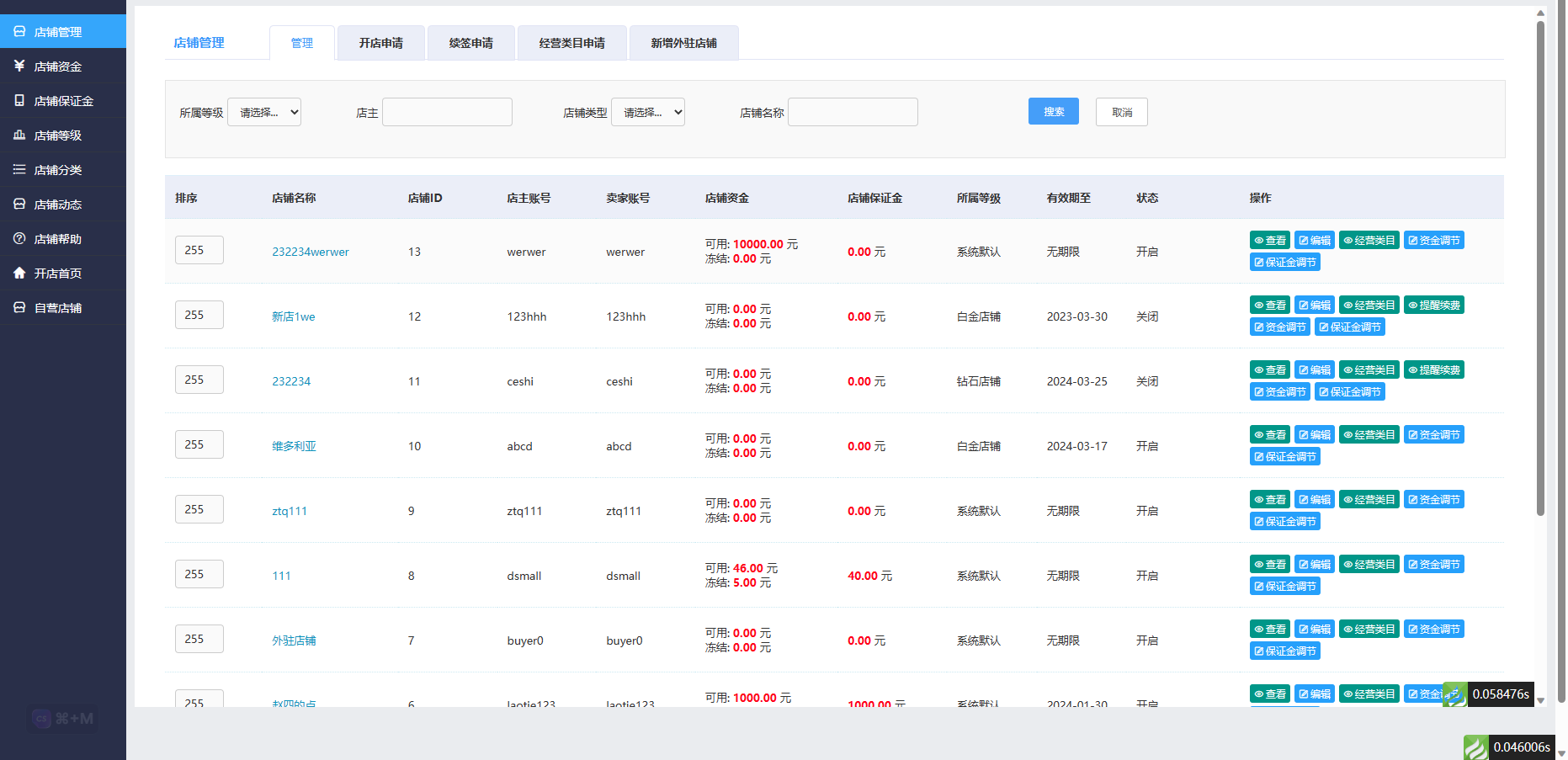Expand the 所属等级 dropdown
Screen dimensions: 1568x760
click(x=264, y=112)
